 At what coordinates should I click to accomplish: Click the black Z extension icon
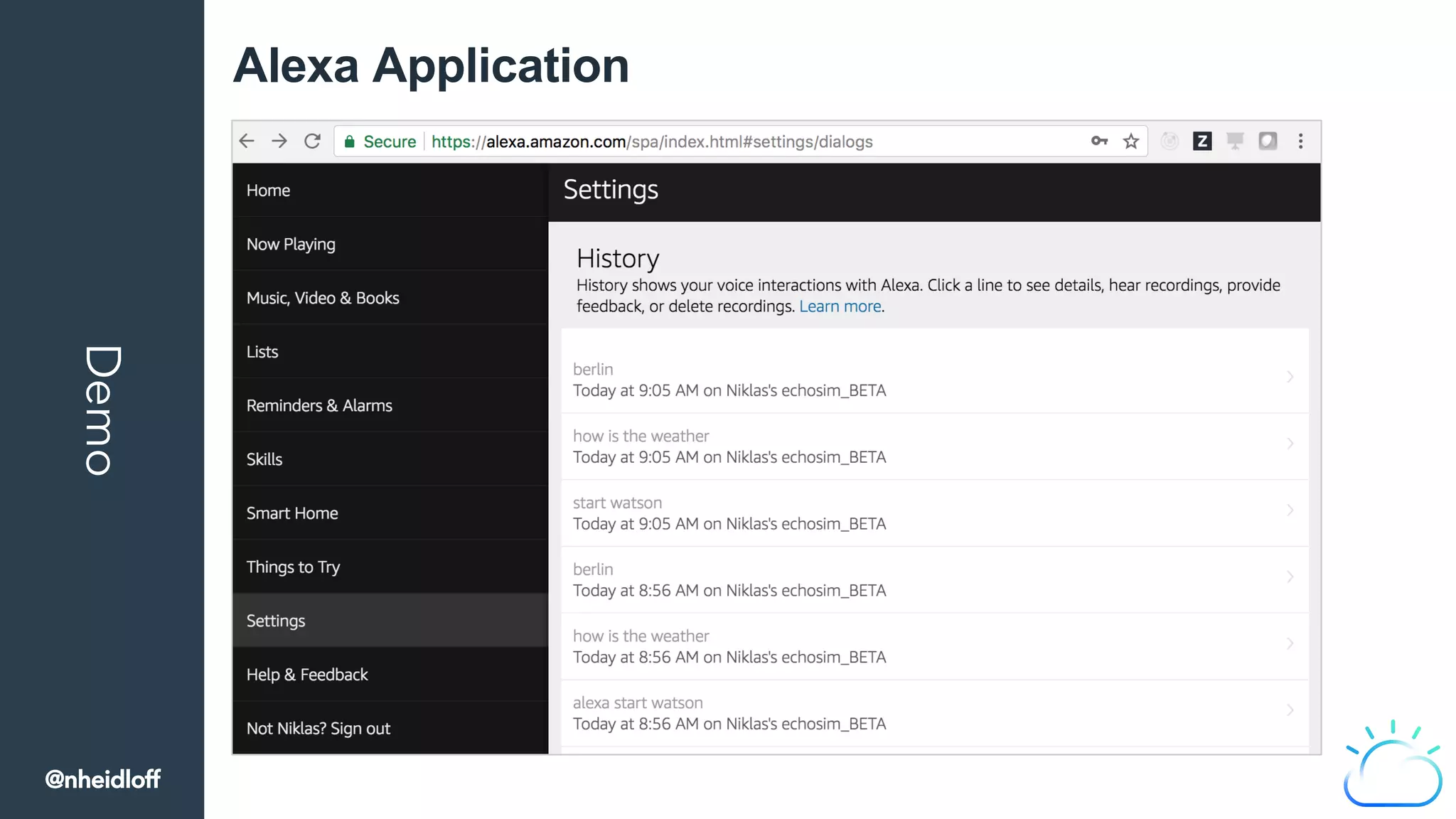(1202, 141)
